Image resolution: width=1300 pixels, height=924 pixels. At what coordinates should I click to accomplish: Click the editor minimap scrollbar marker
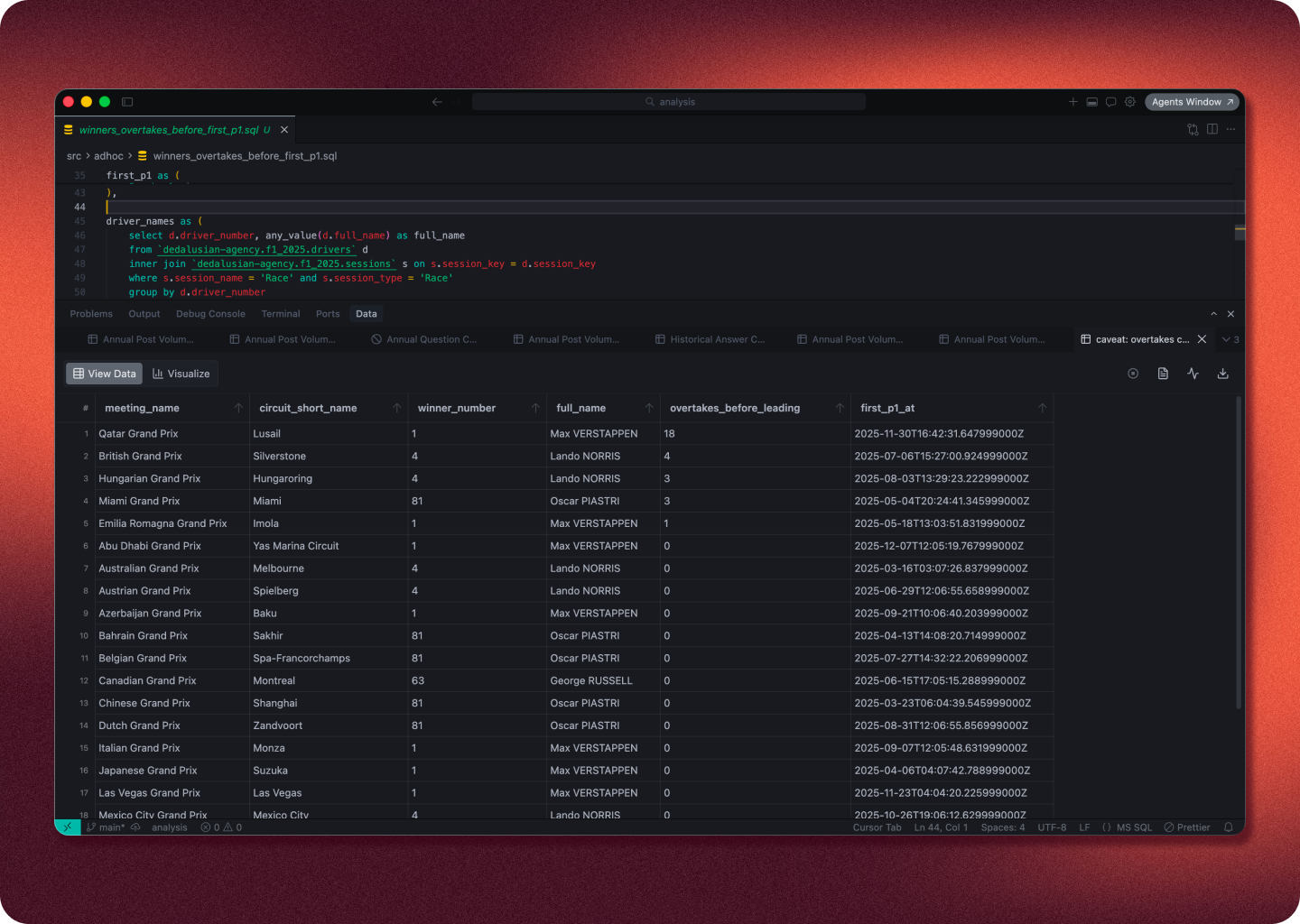[x=1240, y=233]
